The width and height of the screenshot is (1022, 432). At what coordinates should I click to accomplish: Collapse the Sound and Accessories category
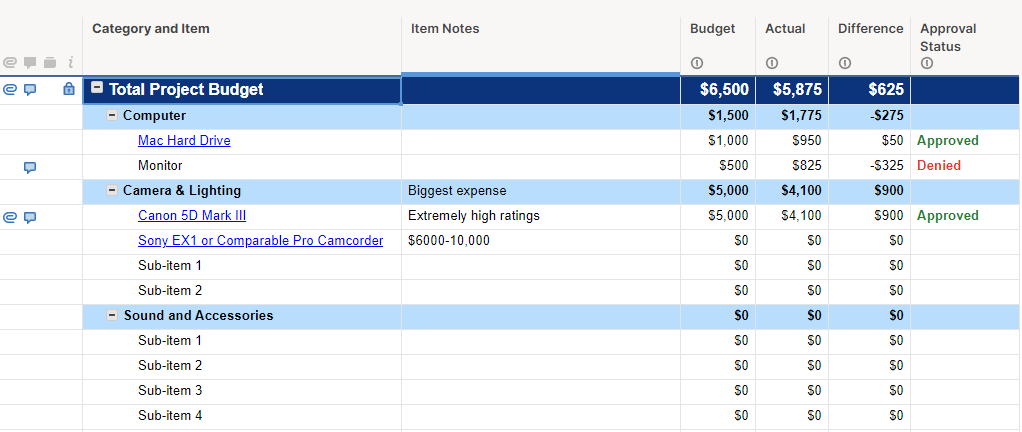[112, 316]
